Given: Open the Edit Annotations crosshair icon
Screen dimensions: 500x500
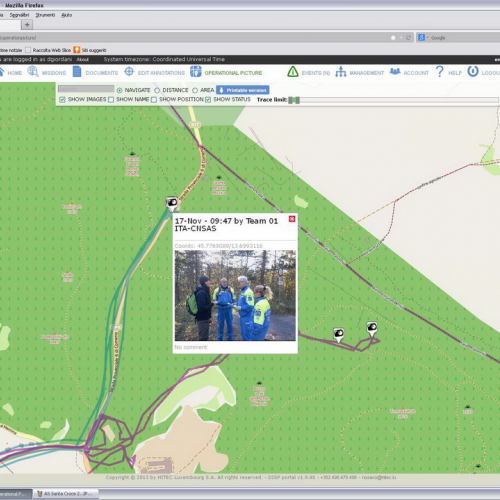Looking at the screenshot, I should (129, 71).
